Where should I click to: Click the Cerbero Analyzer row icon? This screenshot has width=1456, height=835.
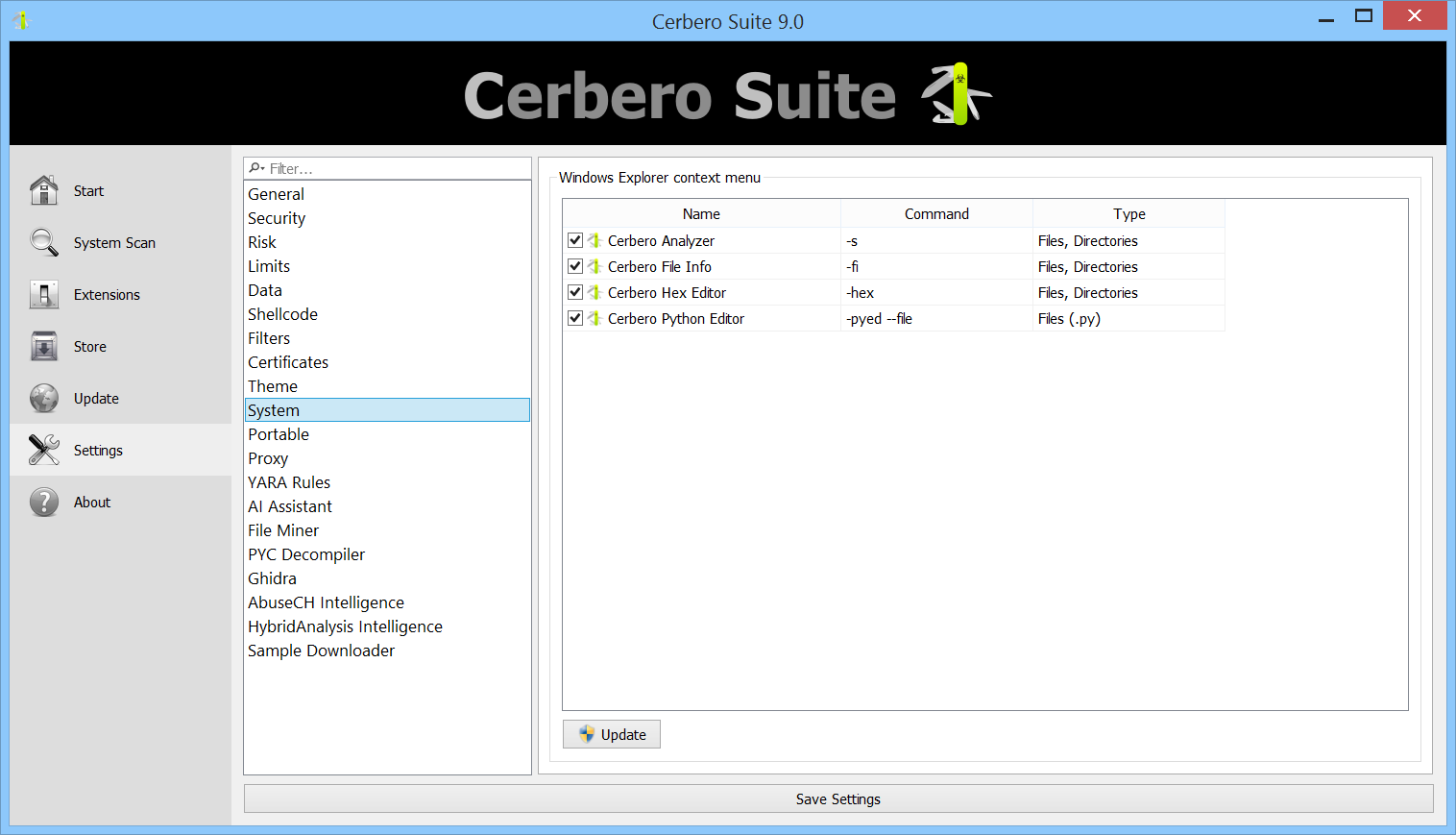595,240
